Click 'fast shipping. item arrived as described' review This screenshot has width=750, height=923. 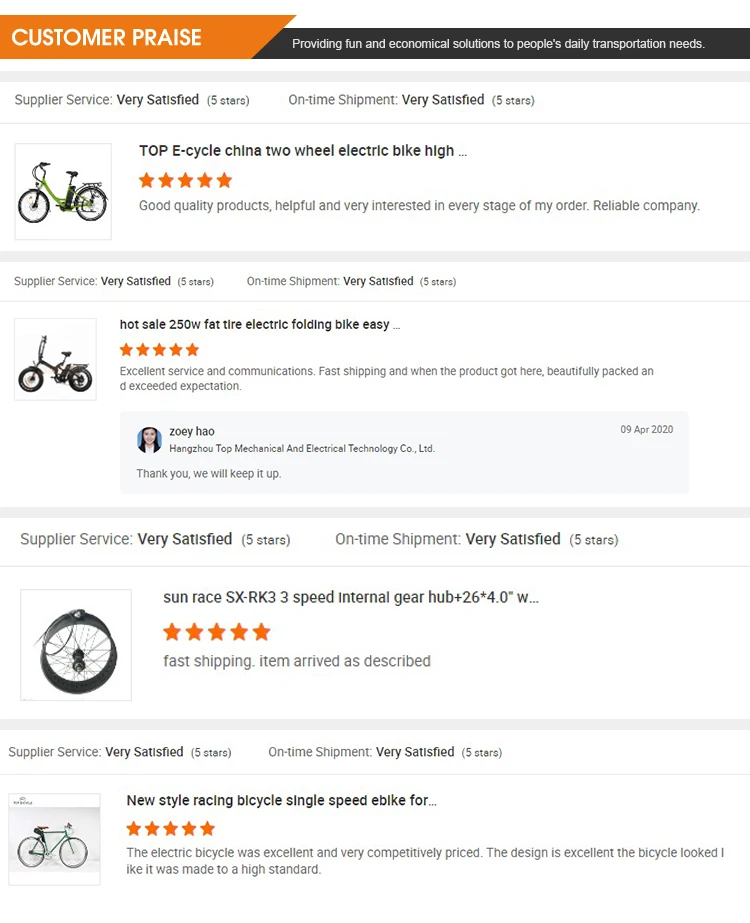[x=297, y=661]
